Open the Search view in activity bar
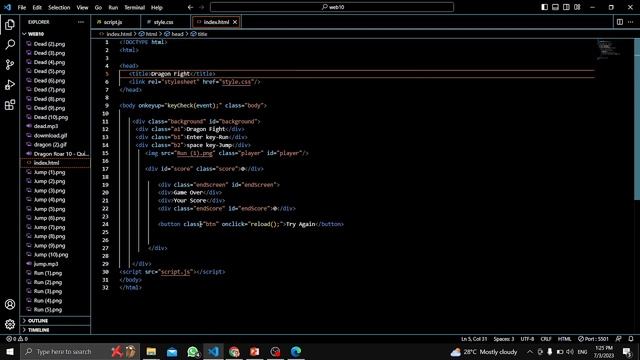Screen dimensions: 640x360 pos(10,44)
